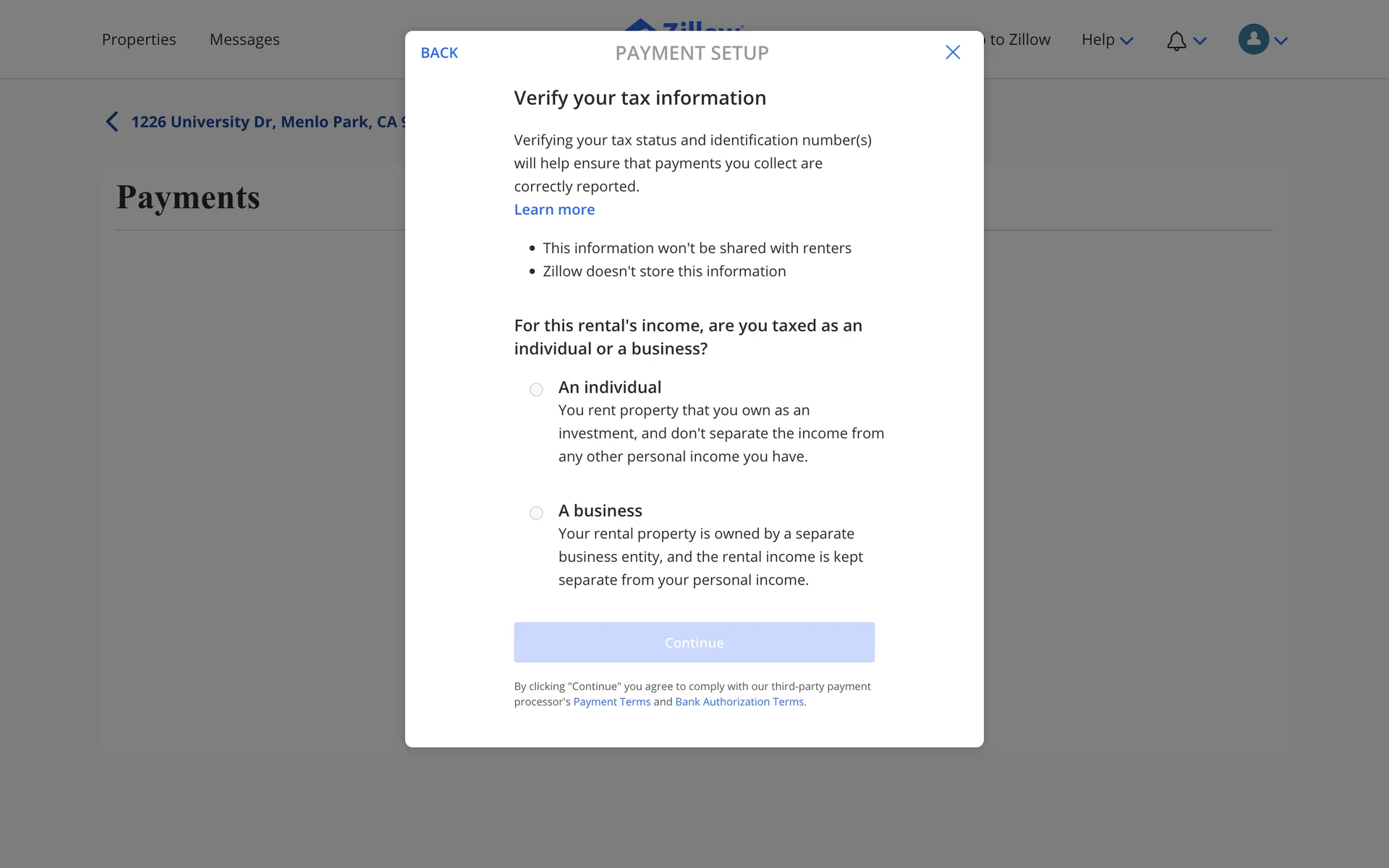Open the Payment Terms link
This screenshot has width=1389, height=868.
(x=612, y=702)
